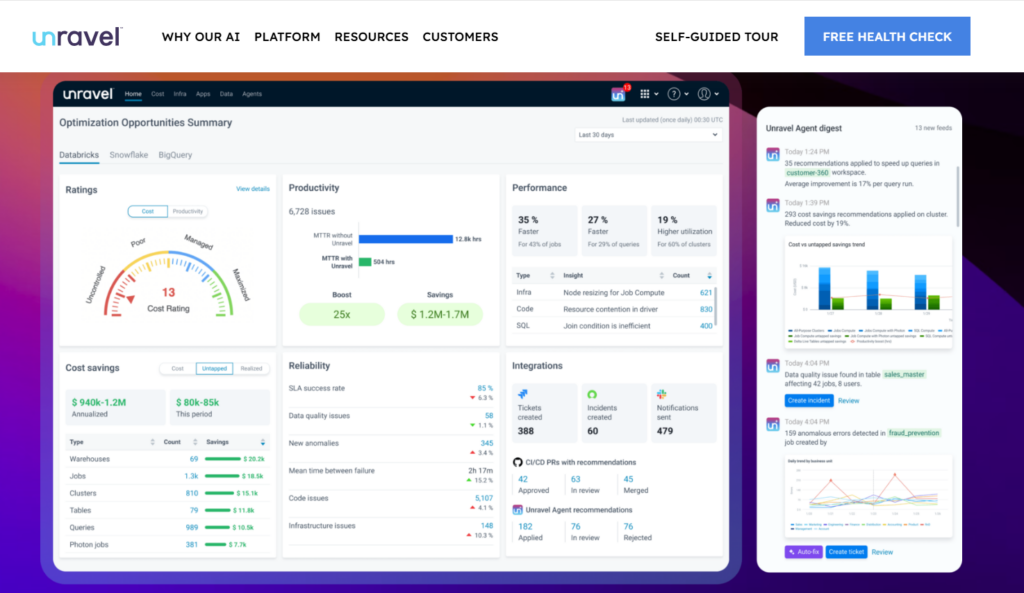Open the Cost tab in dashboard header
Image resolution: width=1024 pixels, height=593 pixels.
click(157, 94)
